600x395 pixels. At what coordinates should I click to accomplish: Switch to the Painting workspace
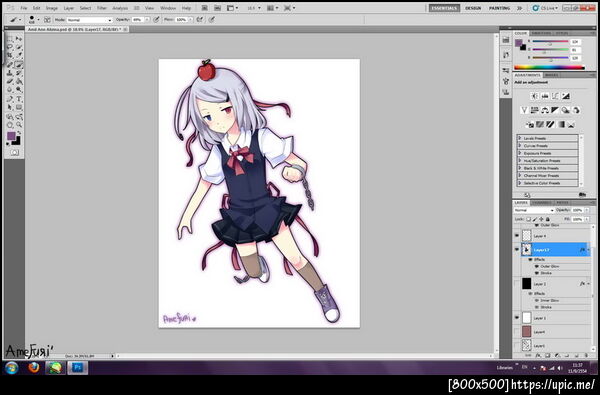coord(499,8)
